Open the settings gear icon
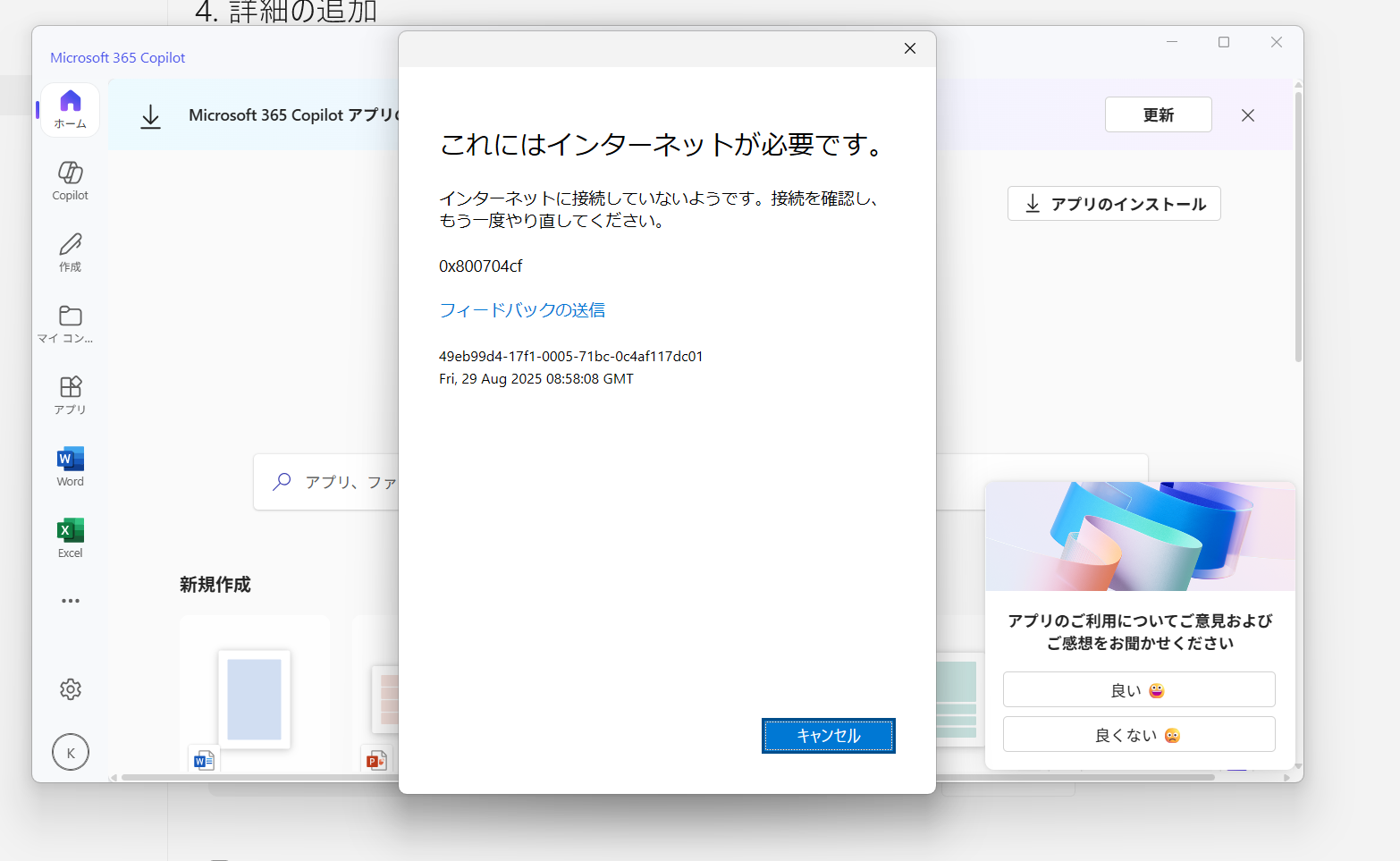 (x=70, y=689)
